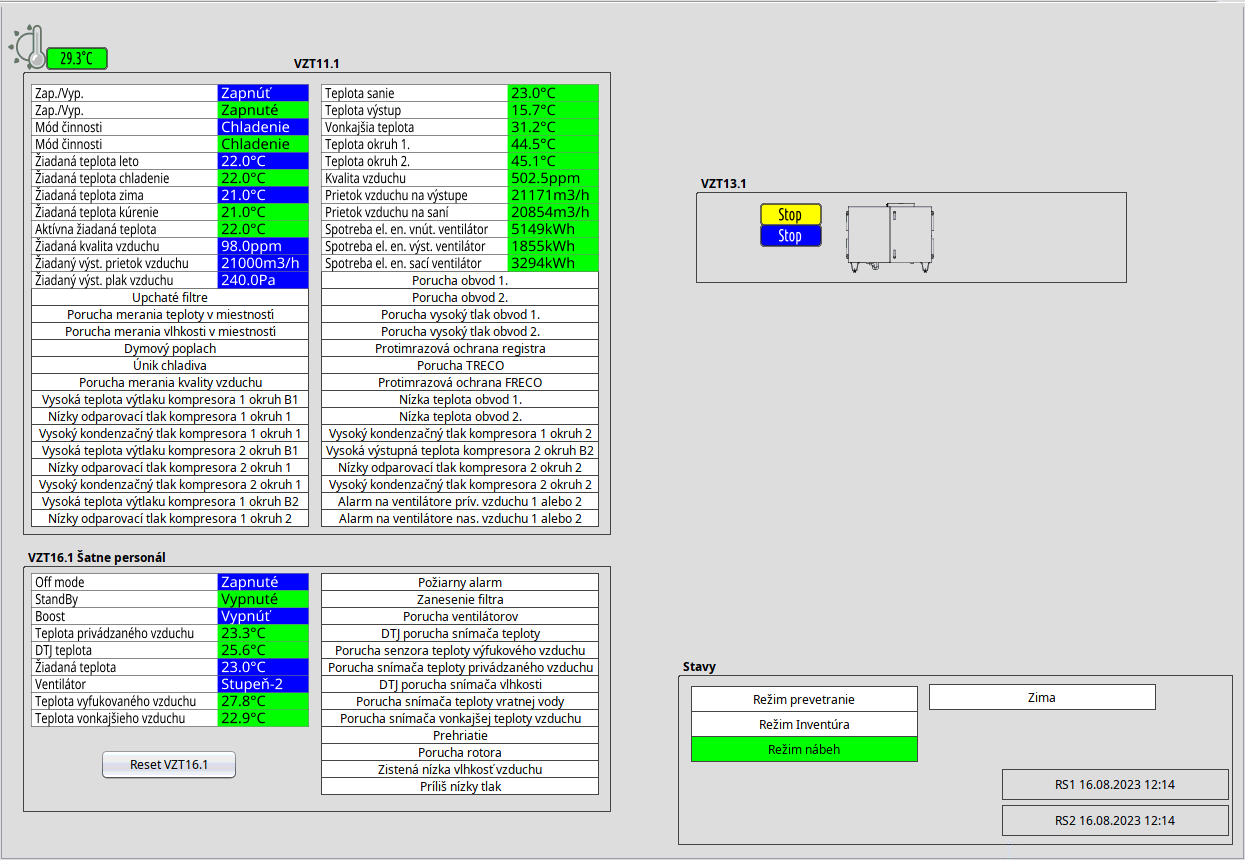Select the Žiadaná kvalita vzduchu 98.0ppm field
Screen dimensions: 1245x860
[263, 246]
